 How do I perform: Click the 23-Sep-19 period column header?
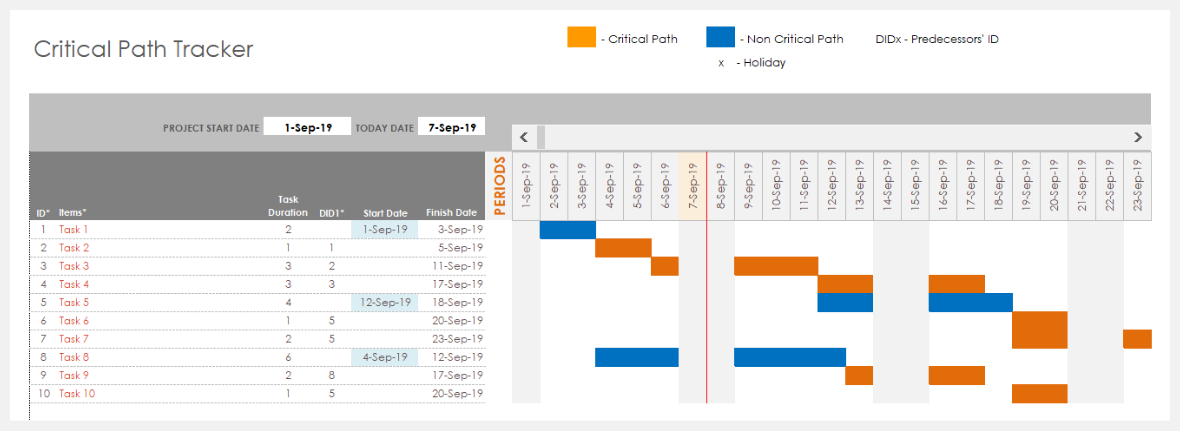click(x=1137, y=186)
